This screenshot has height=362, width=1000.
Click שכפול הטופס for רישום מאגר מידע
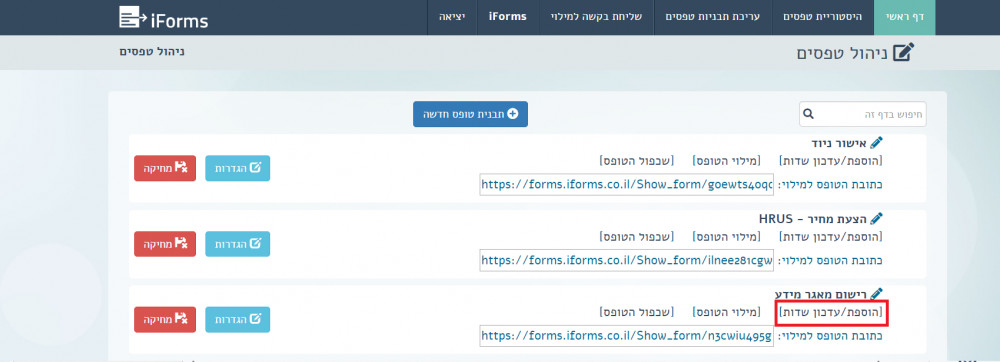[636, 312]
